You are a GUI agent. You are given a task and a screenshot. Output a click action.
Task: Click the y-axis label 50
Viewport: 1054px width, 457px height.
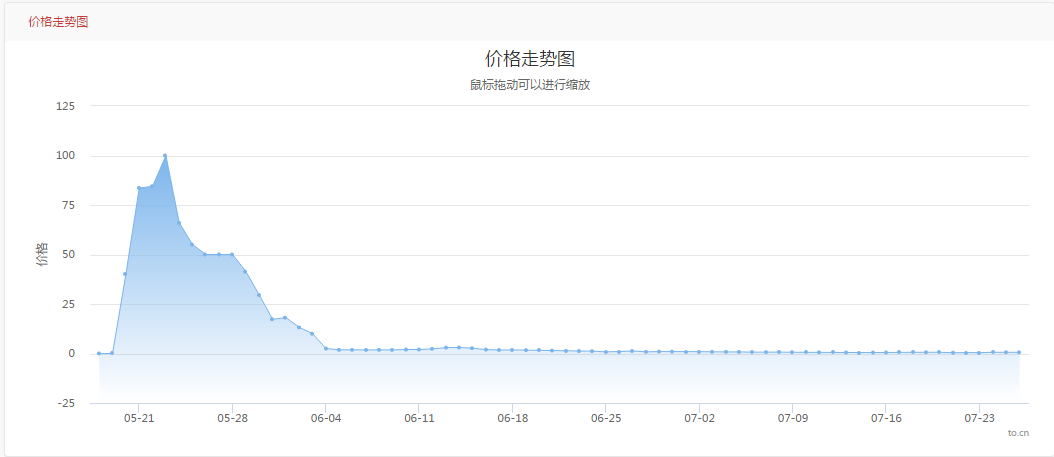pyautogui.click(x=68, y=255)
